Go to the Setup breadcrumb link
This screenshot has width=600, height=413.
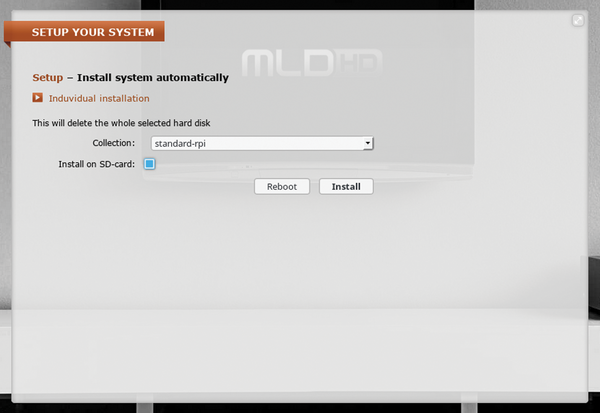coord(47,77)
